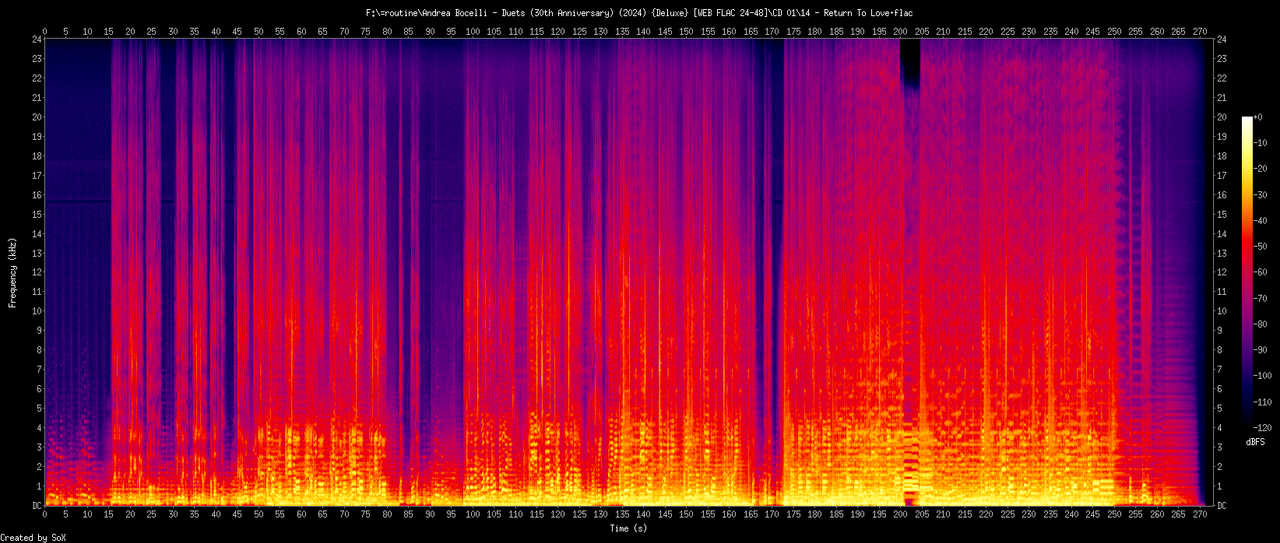Image resolution: width=1280 pixels, height=543 pixels.
Task: Click the "150" tick on the top time axis
Action: pyautogui.click(x=686, y=31)
